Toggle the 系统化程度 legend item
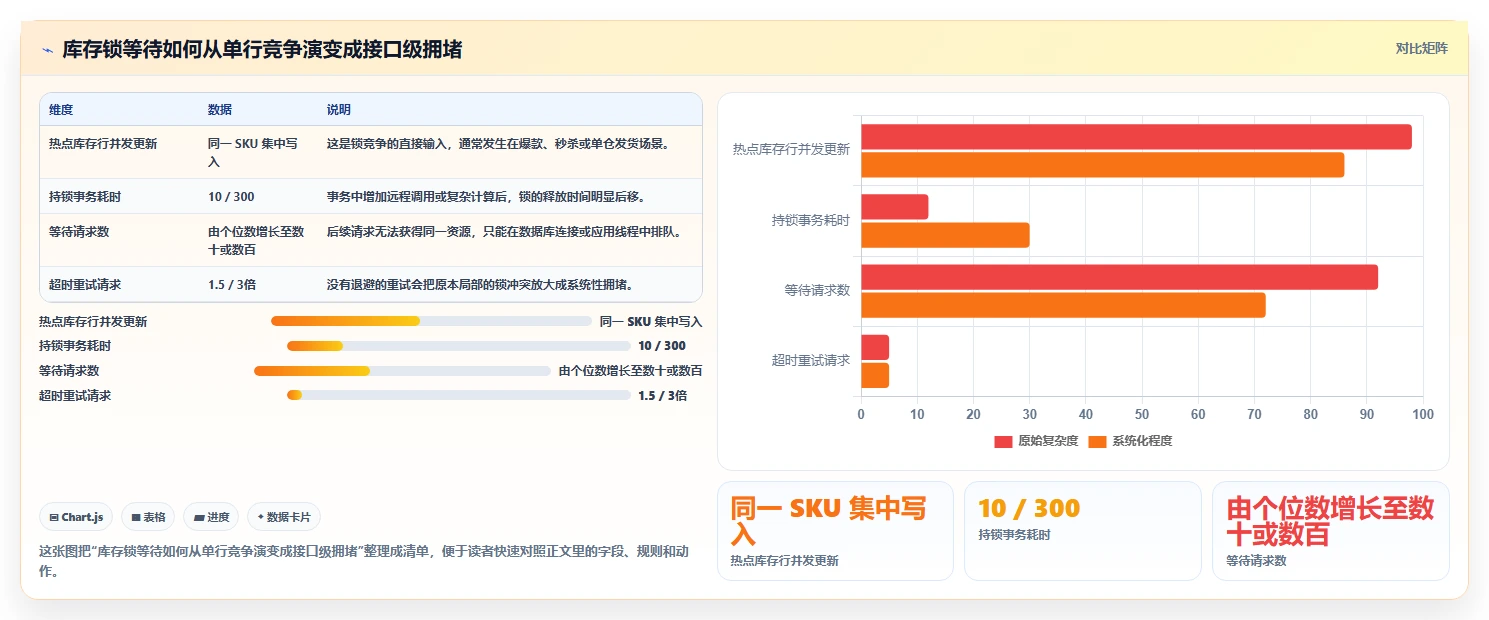The image size is (1489, 620). pyautogui.click(x=1130, y=441)
